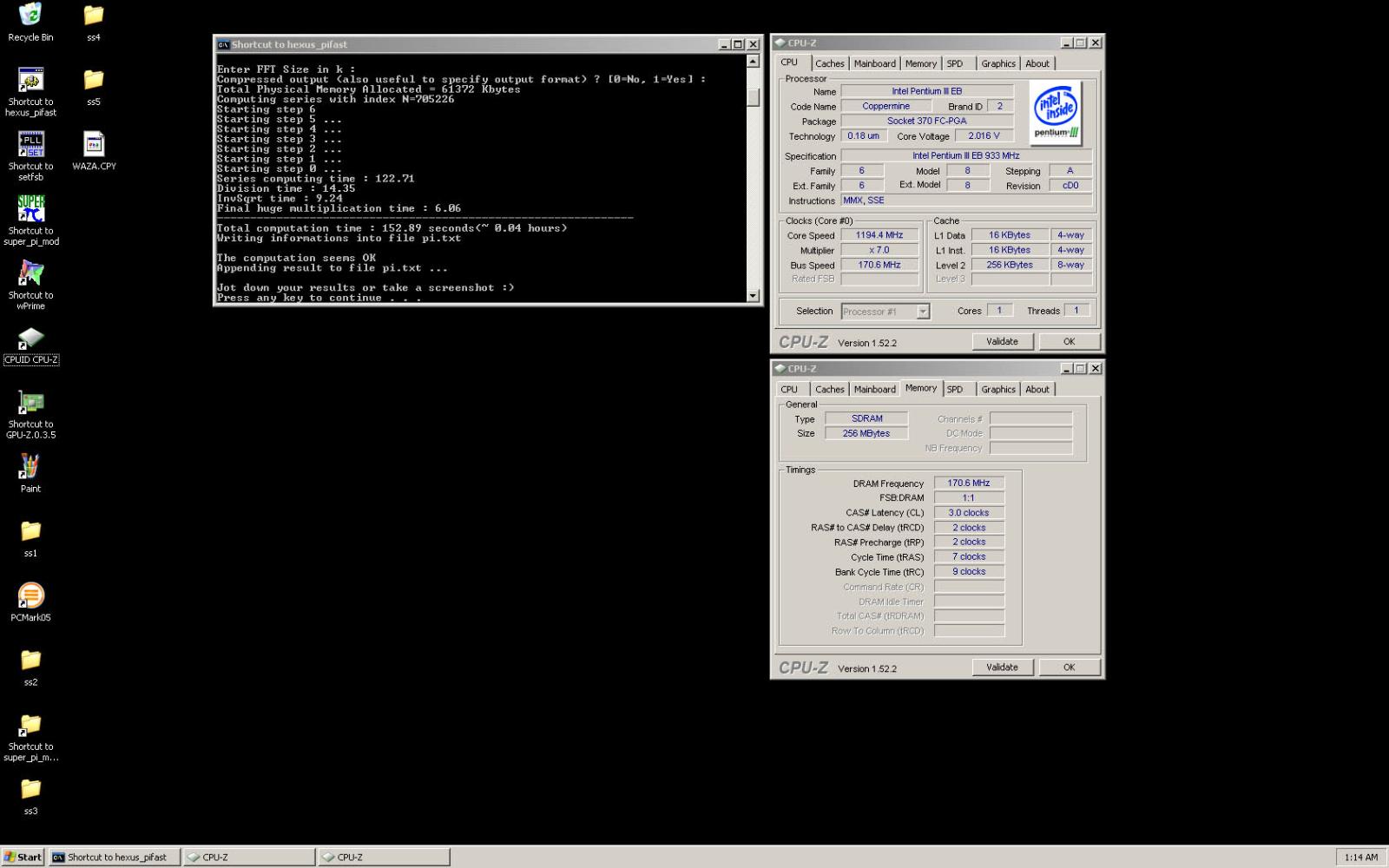
Task: Select the WAZA.CPY file icon
Action: (94, 150)
